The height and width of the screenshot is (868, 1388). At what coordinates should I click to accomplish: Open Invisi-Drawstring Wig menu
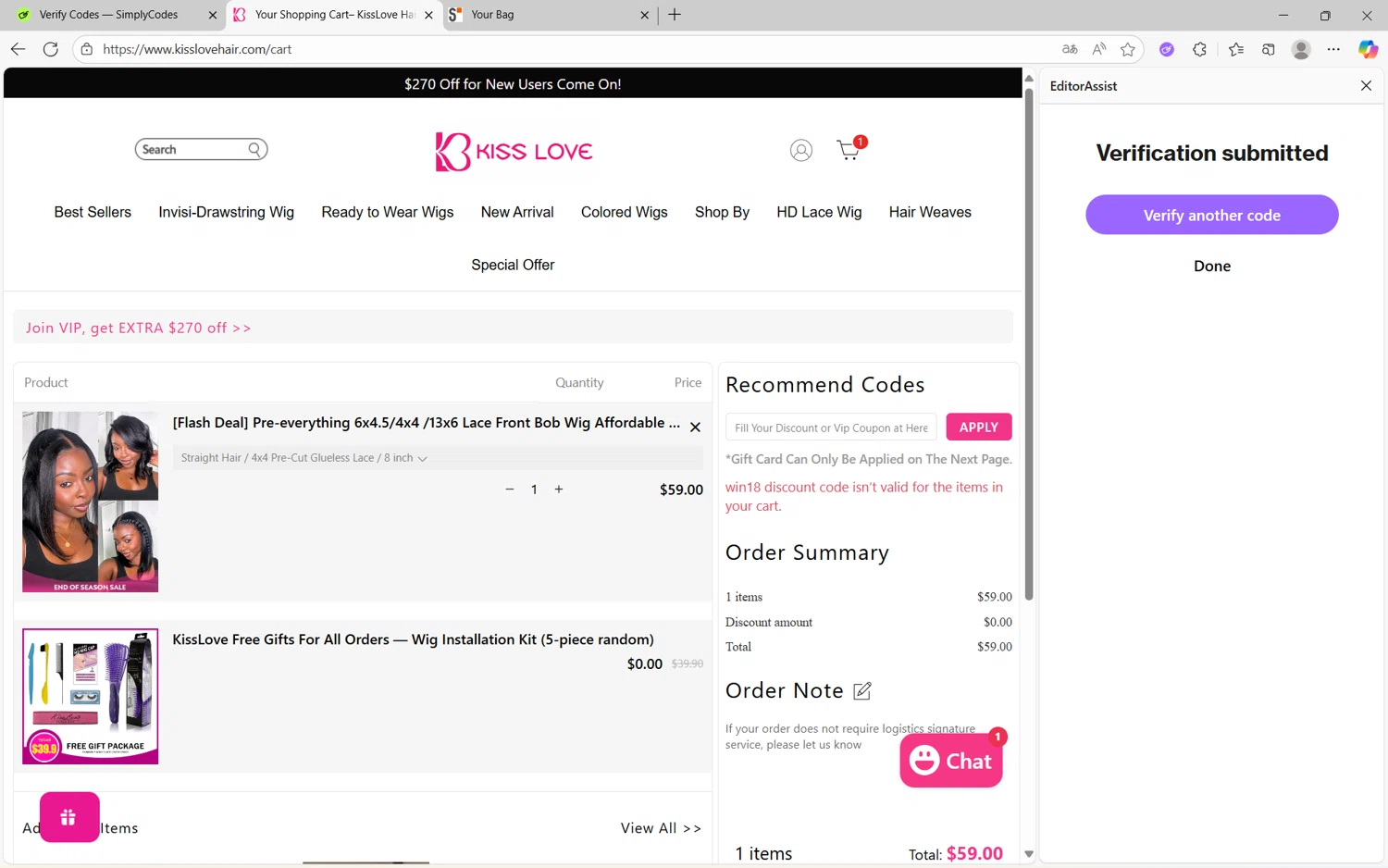coord(226,212)
